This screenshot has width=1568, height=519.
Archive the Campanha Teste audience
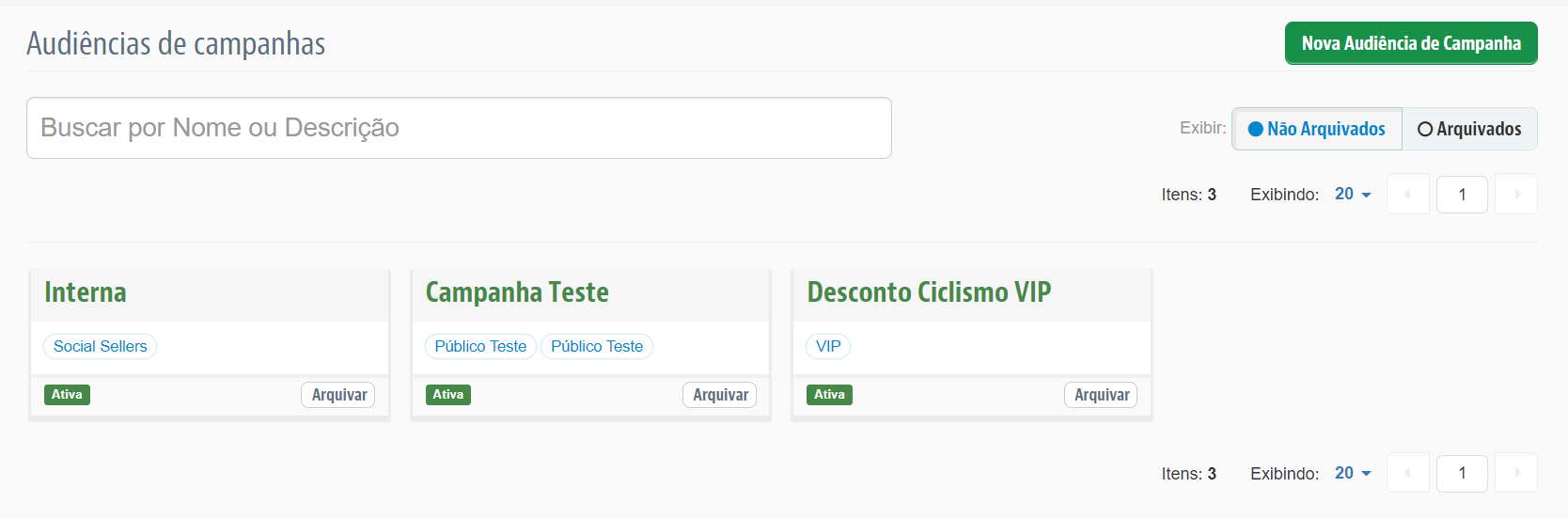[720, 395]
